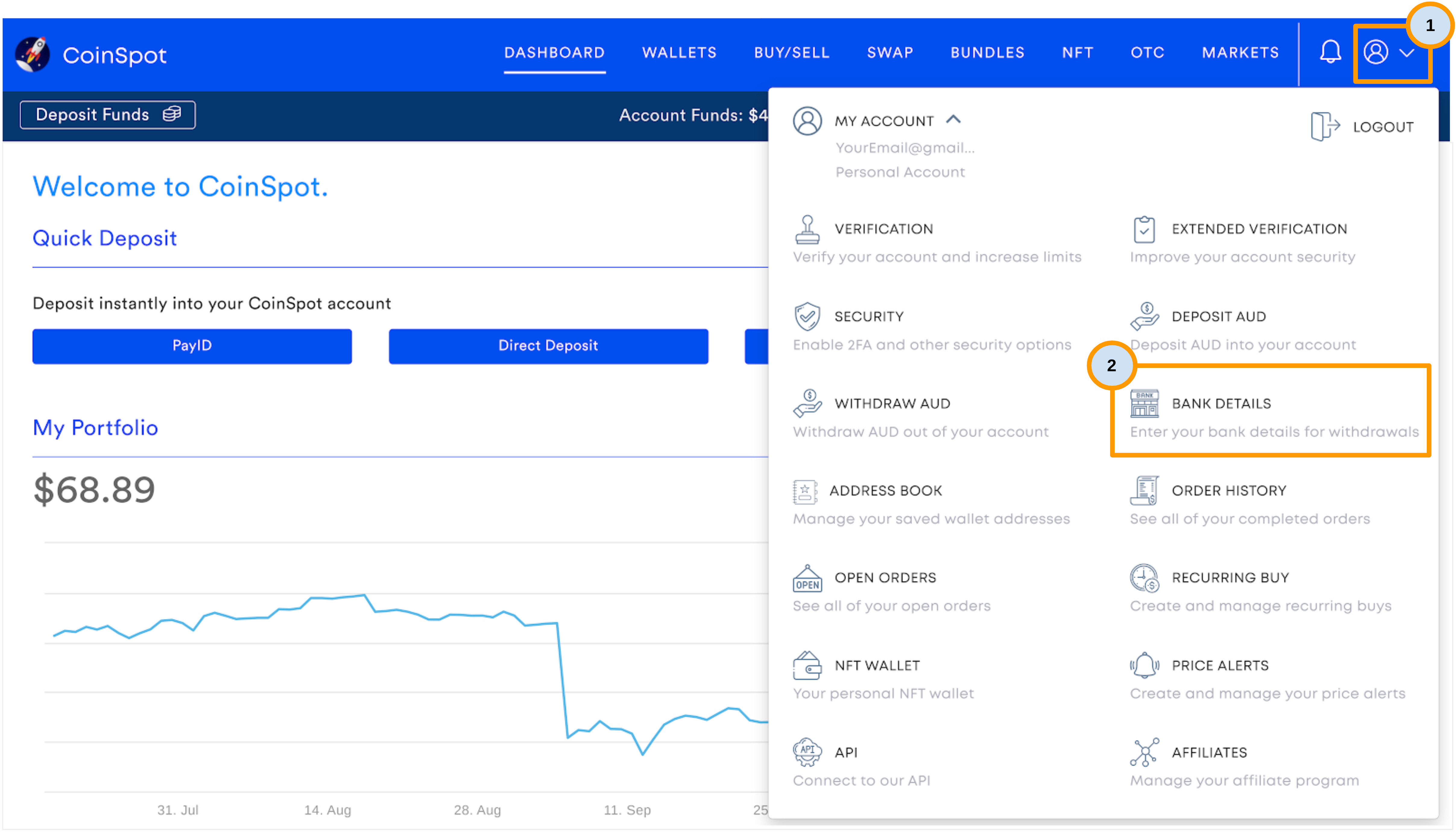Open the NFT tab

1077,52
